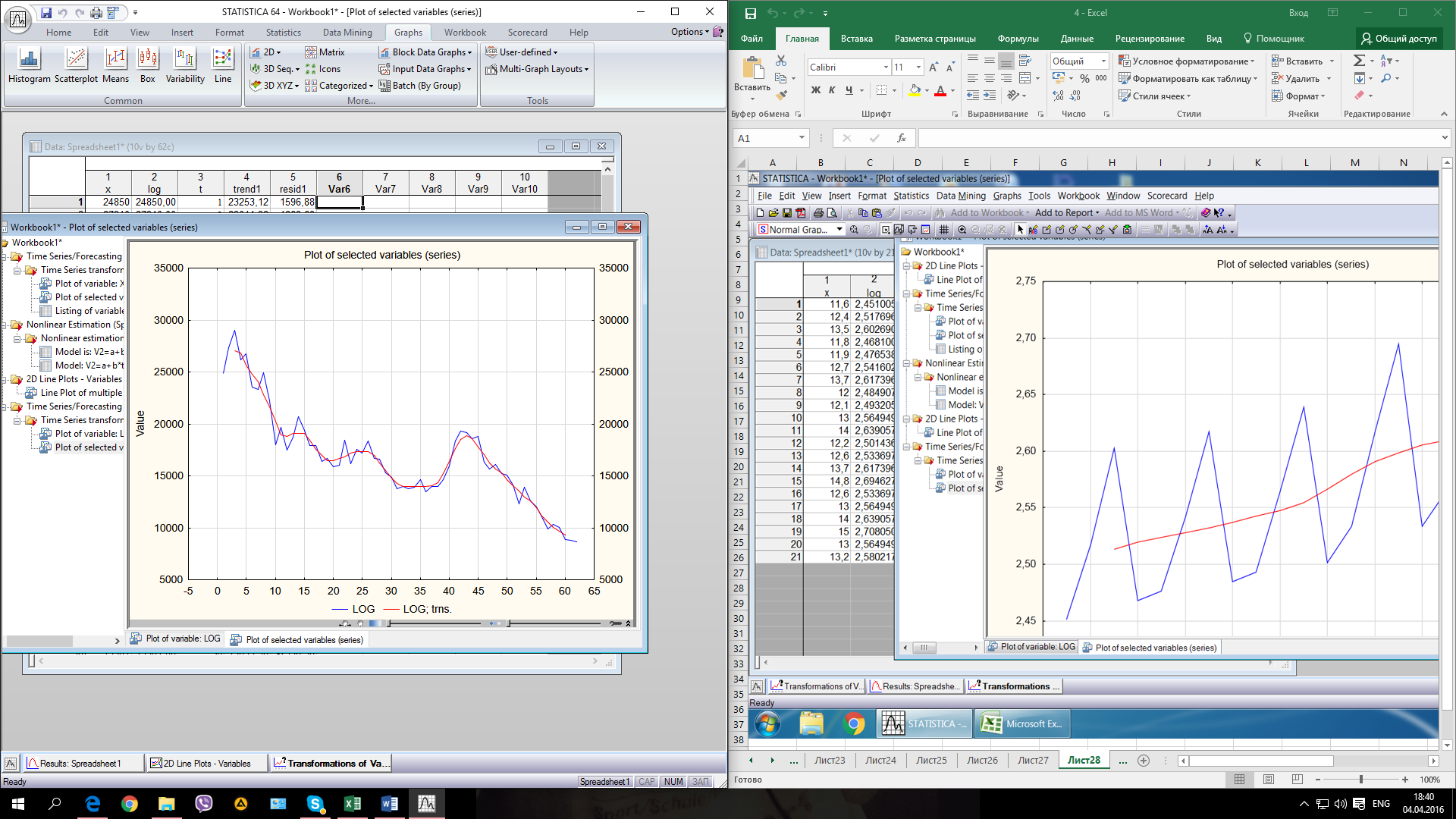The width and height of the screenshot is (1456, 819).
Task: Click the Excel zoom slider handle
Action: click(1361, 780)
